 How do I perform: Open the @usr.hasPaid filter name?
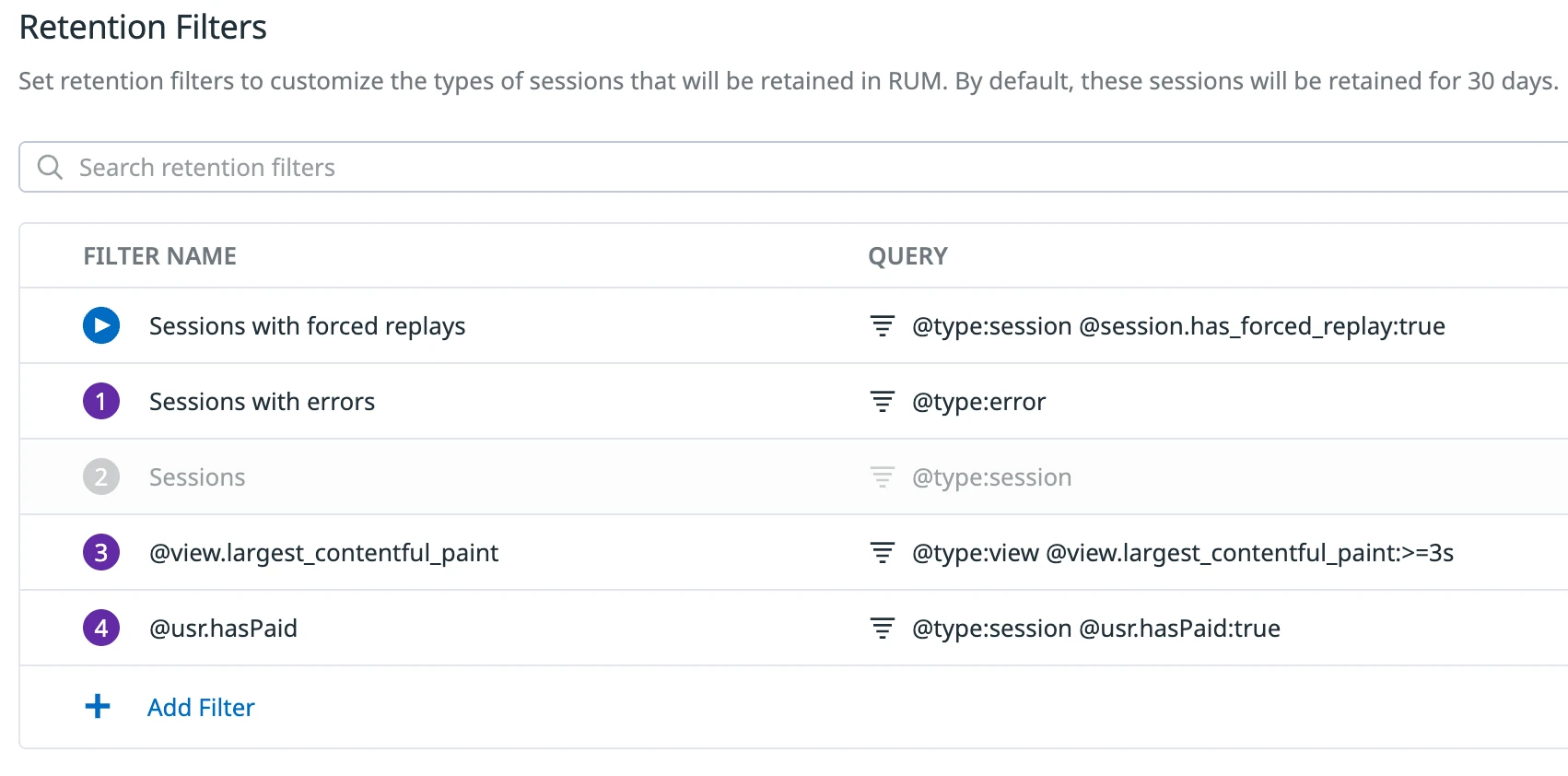click(x=223, y=628)
